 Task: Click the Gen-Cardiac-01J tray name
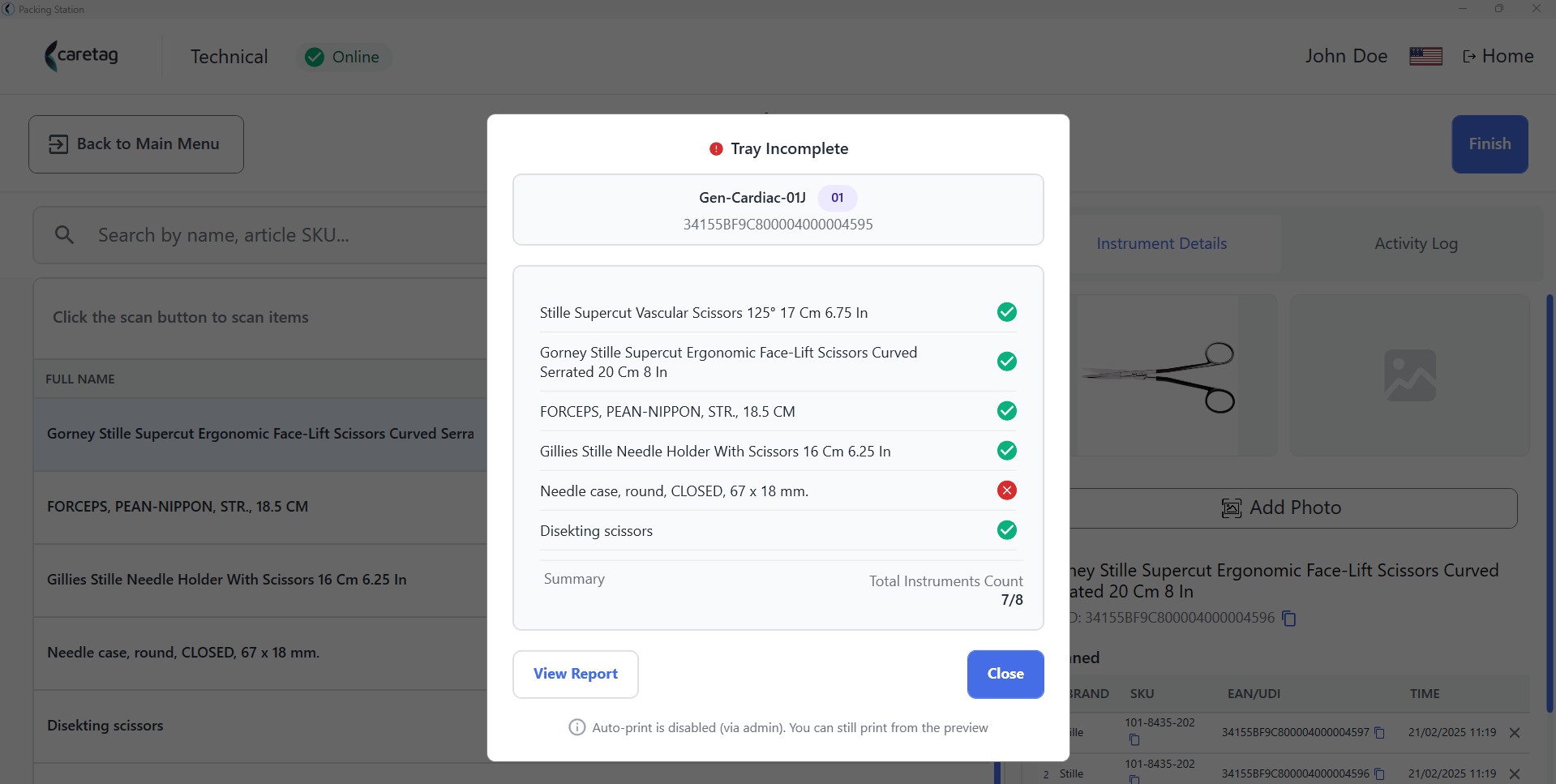point(752,198)
